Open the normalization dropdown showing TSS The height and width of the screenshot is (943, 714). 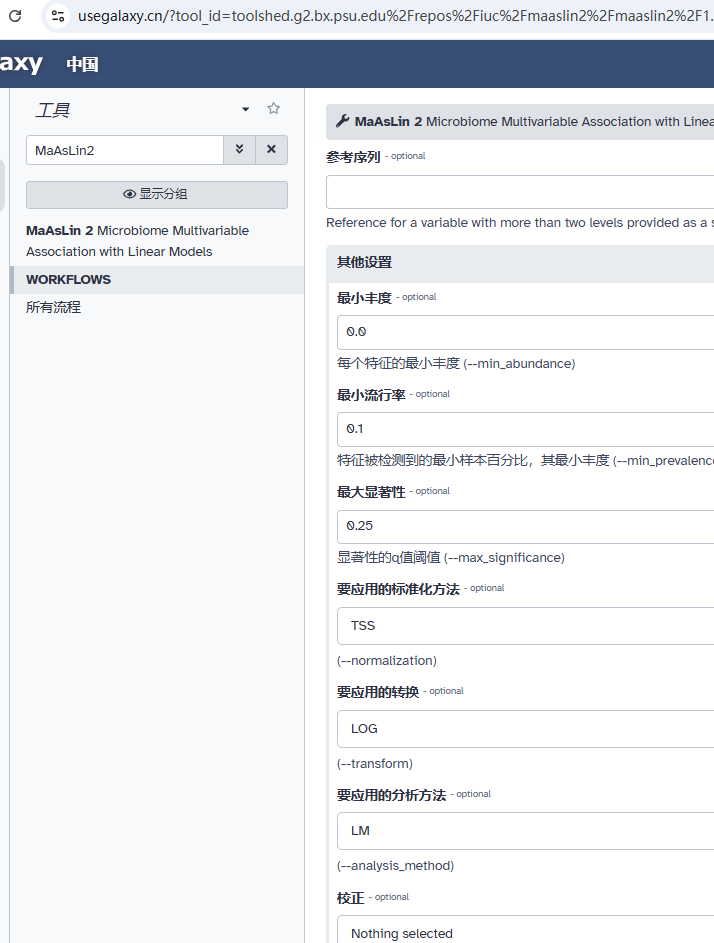pyautogui.click(x=526, y=625)
